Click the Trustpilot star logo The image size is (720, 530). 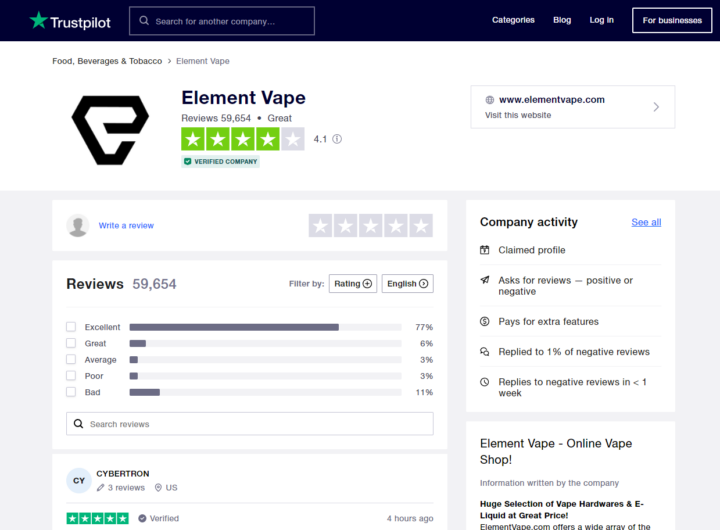point(39,20)
